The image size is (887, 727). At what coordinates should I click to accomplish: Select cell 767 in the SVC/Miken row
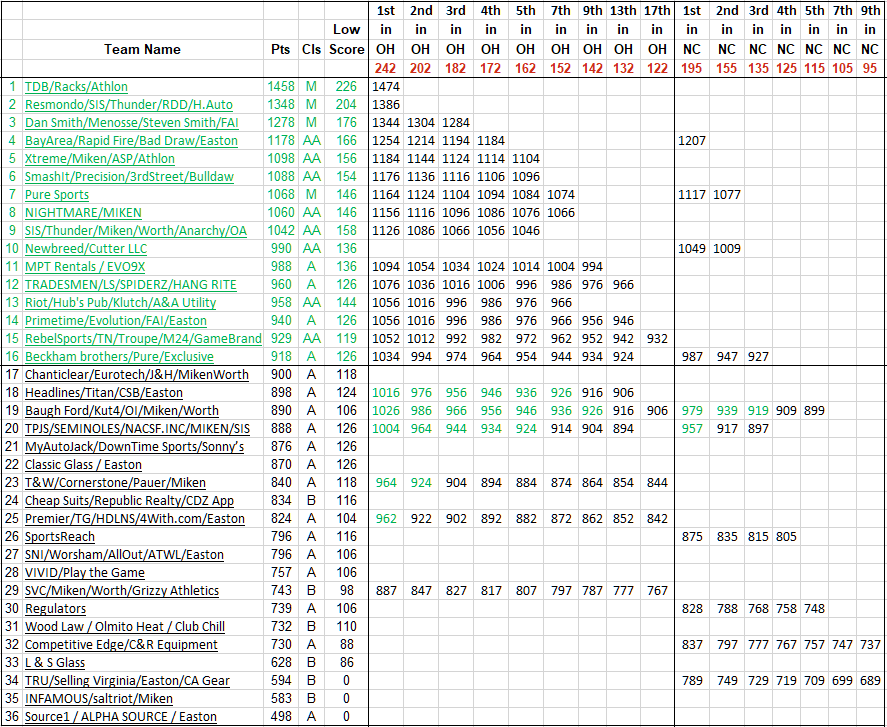[657, 591]
